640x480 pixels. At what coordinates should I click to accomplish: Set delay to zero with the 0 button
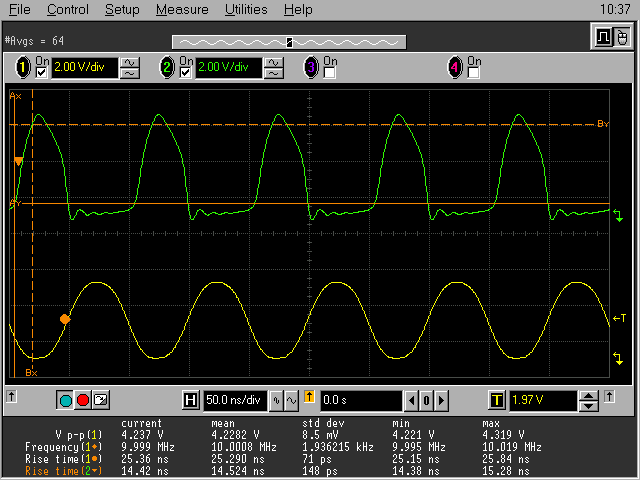425,400
